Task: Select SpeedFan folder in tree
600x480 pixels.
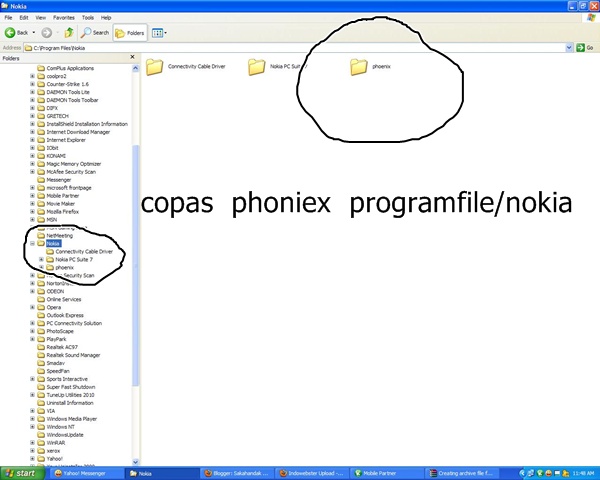Action: pyautogui.click(x=58, y=371)
